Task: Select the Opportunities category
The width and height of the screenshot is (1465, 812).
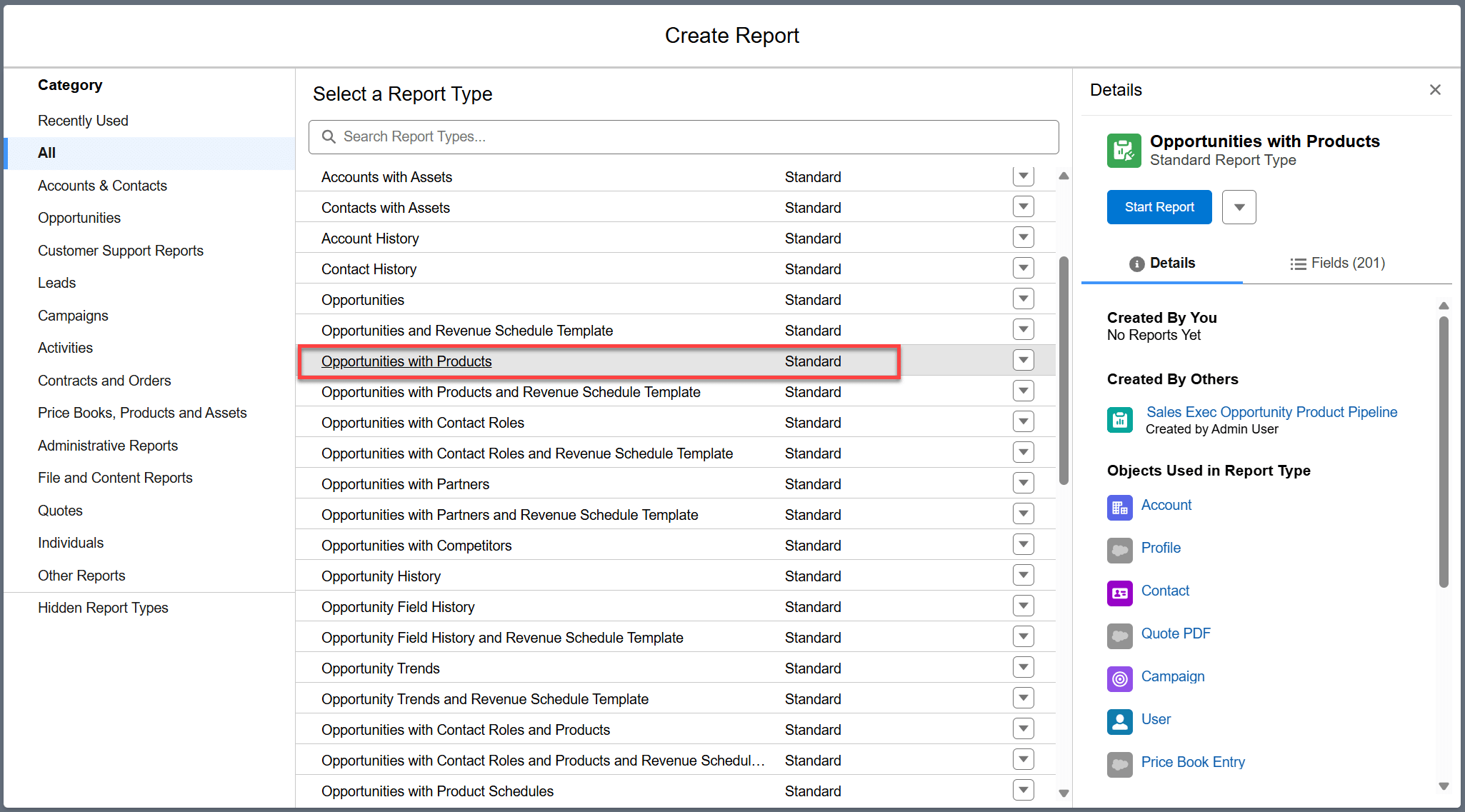Action: click(x=79, y=218)
